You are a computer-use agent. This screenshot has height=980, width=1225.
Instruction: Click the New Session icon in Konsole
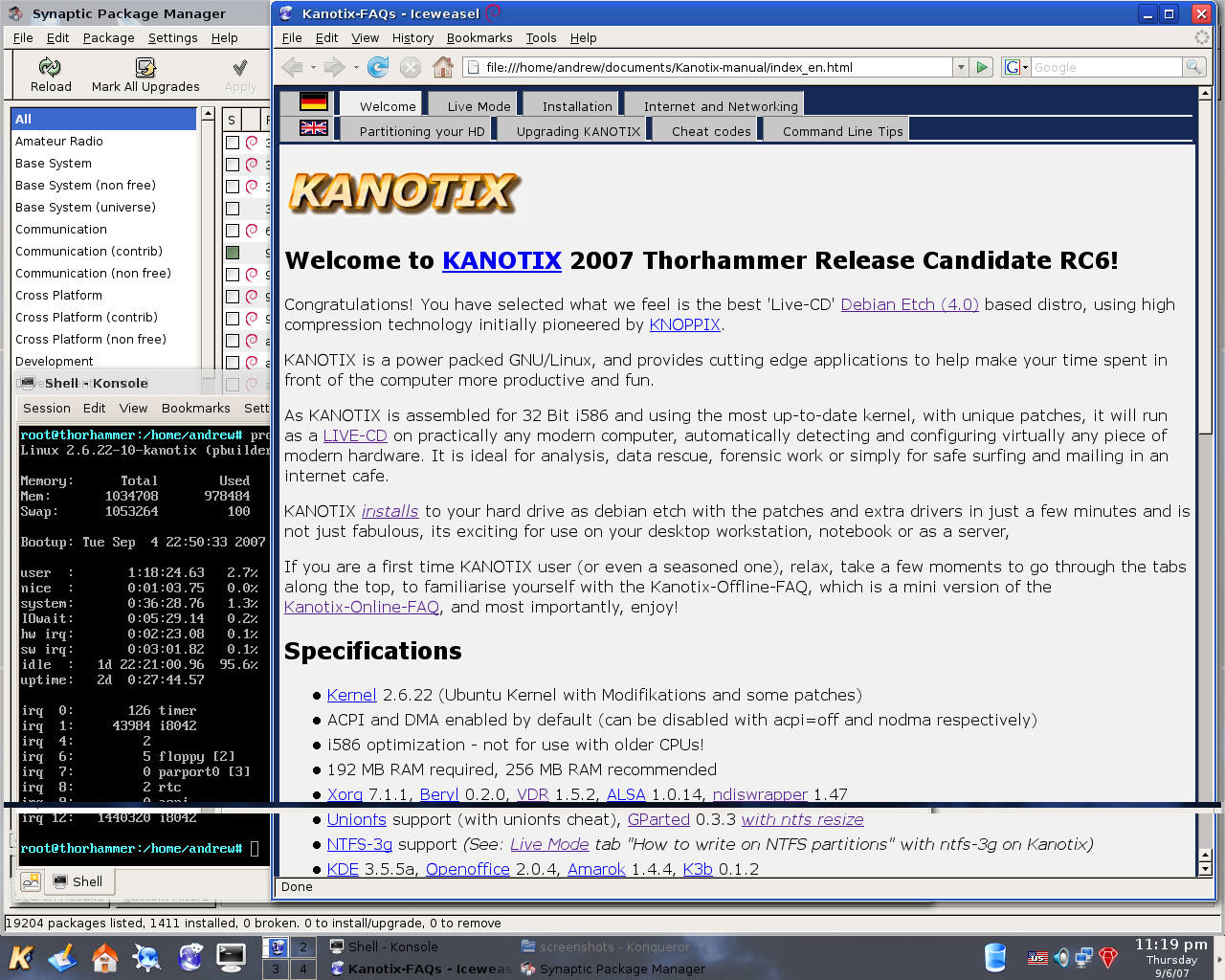click(x=31, y=880)
